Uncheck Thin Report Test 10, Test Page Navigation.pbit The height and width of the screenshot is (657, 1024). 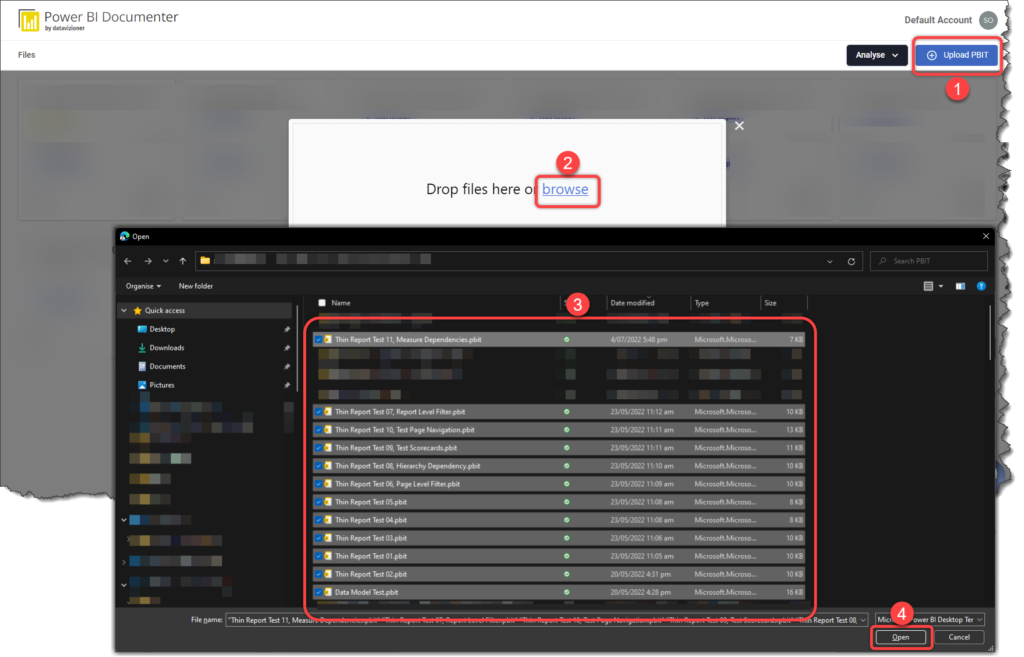coord(318,430)
